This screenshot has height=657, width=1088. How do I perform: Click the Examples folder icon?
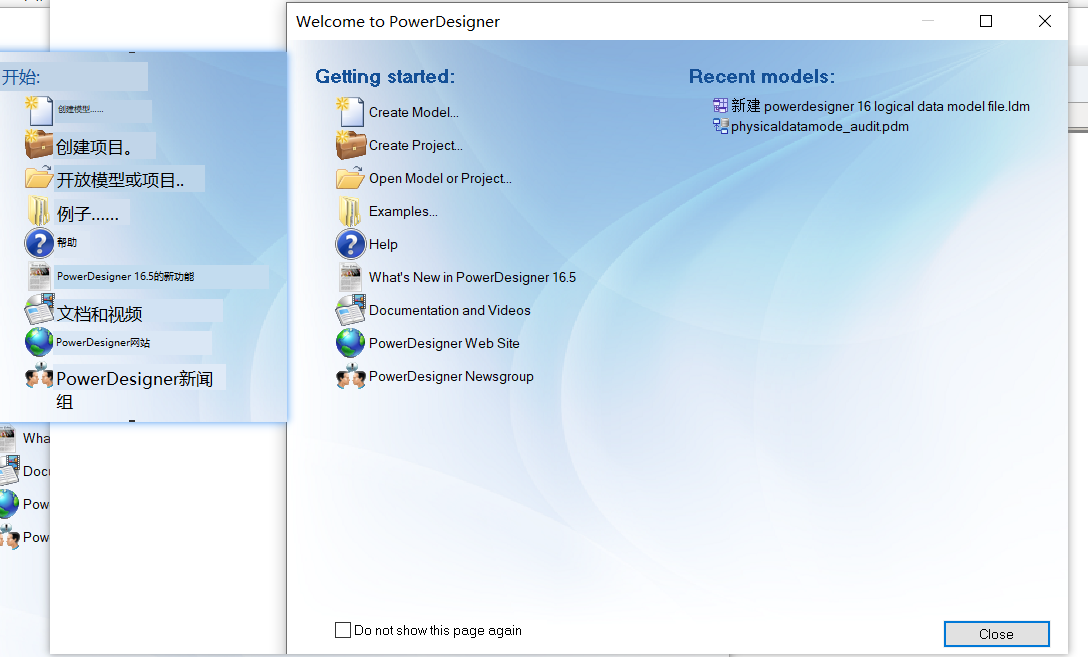(x=350, y=211)
